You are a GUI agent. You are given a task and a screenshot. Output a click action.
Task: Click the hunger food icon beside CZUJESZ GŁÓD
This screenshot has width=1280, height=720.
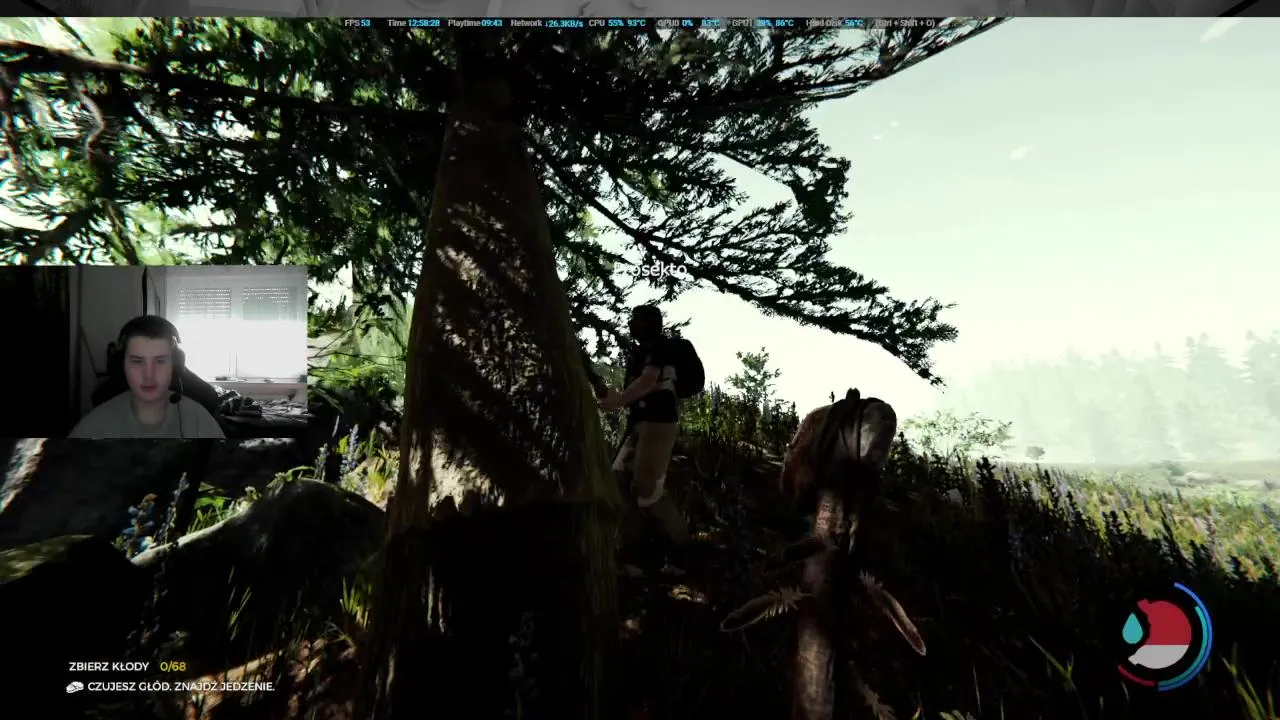coord(75,687)
